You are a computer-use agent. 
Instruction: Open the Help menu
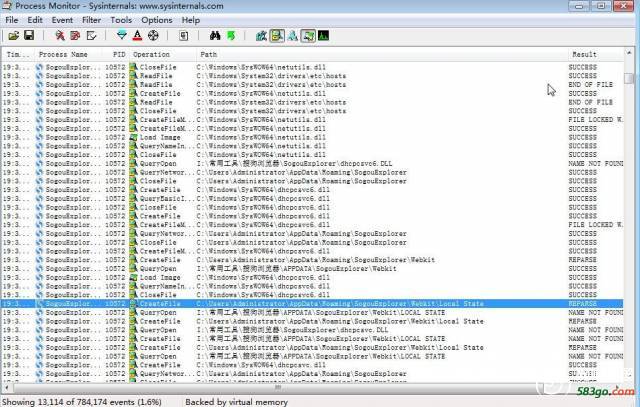tap(191, 20)
